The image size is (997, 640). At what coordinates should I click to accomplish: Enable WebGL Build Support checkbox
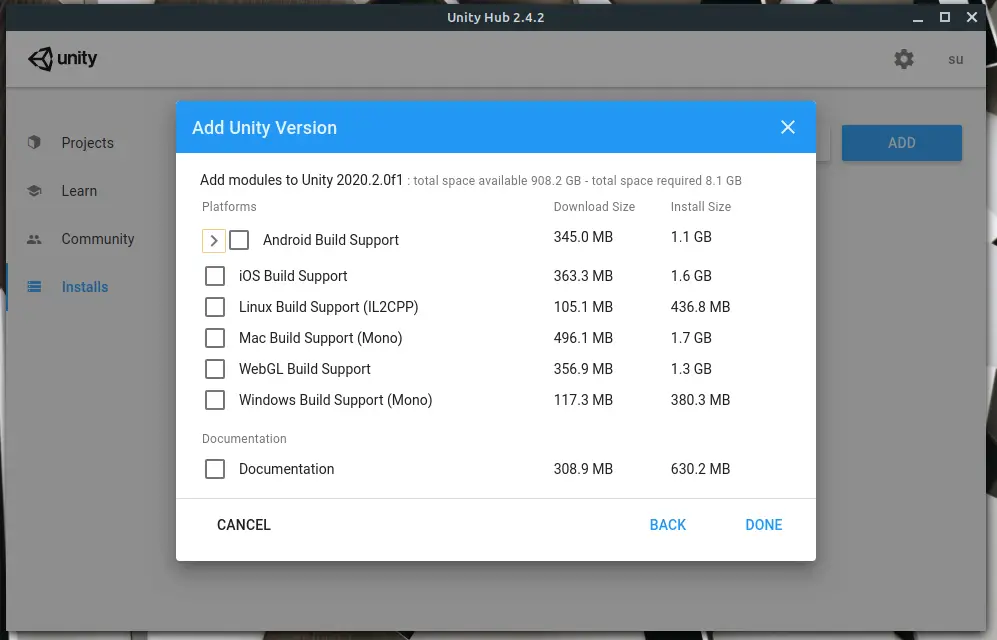coord(215,369)
